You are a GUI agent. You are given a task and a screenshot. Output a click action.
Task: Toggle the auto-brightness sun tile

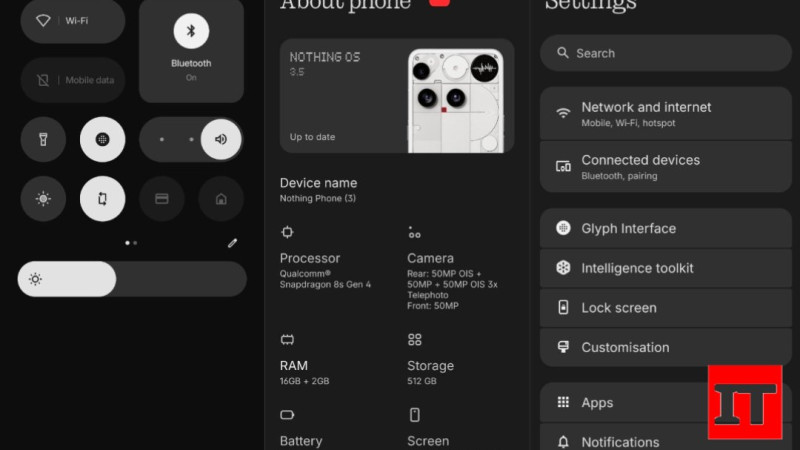pos(43,198)
